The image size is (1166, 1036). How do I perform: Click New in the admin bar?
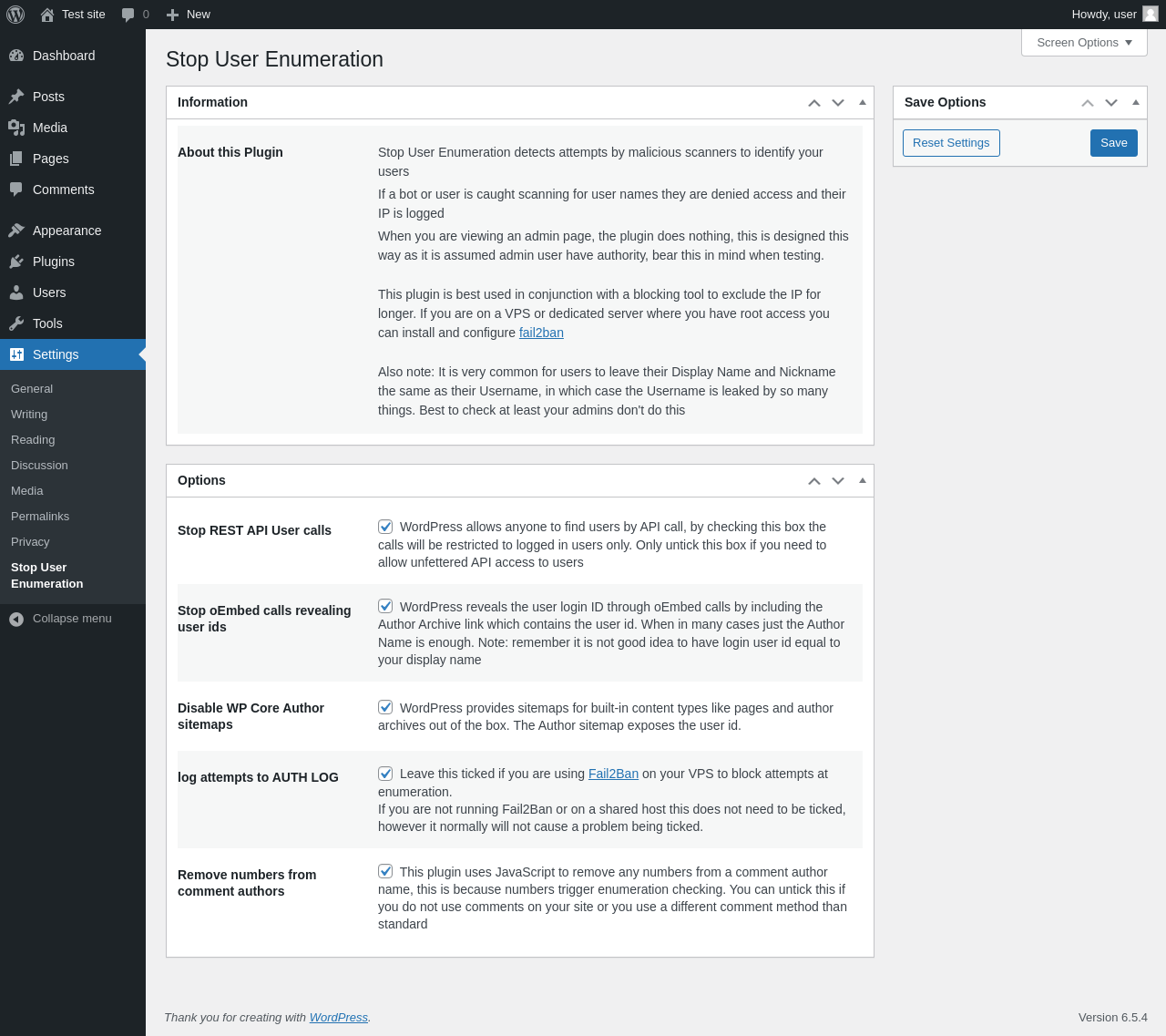pos(199,15)
